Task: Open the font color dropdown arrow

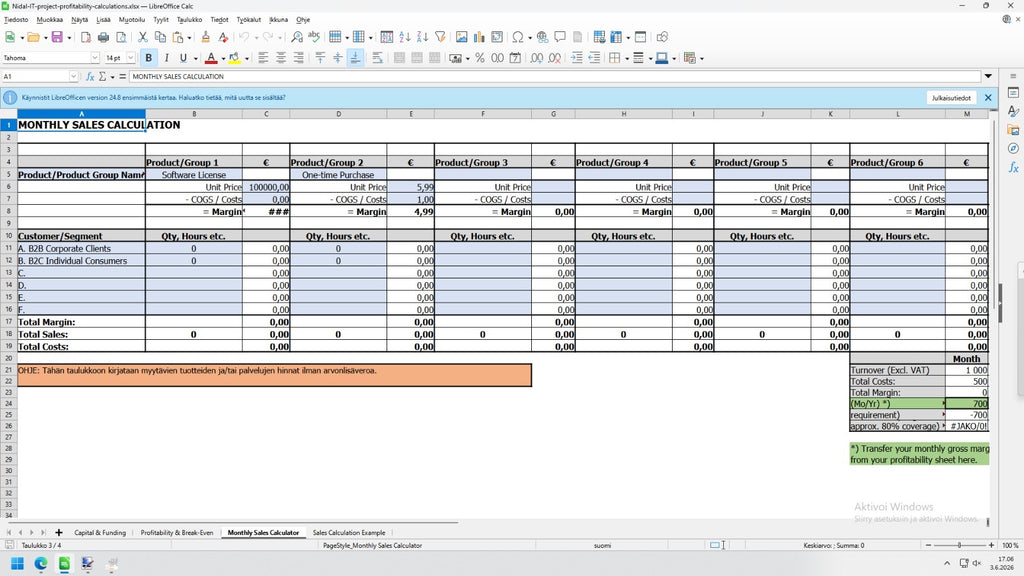Action: click(223, 58)
